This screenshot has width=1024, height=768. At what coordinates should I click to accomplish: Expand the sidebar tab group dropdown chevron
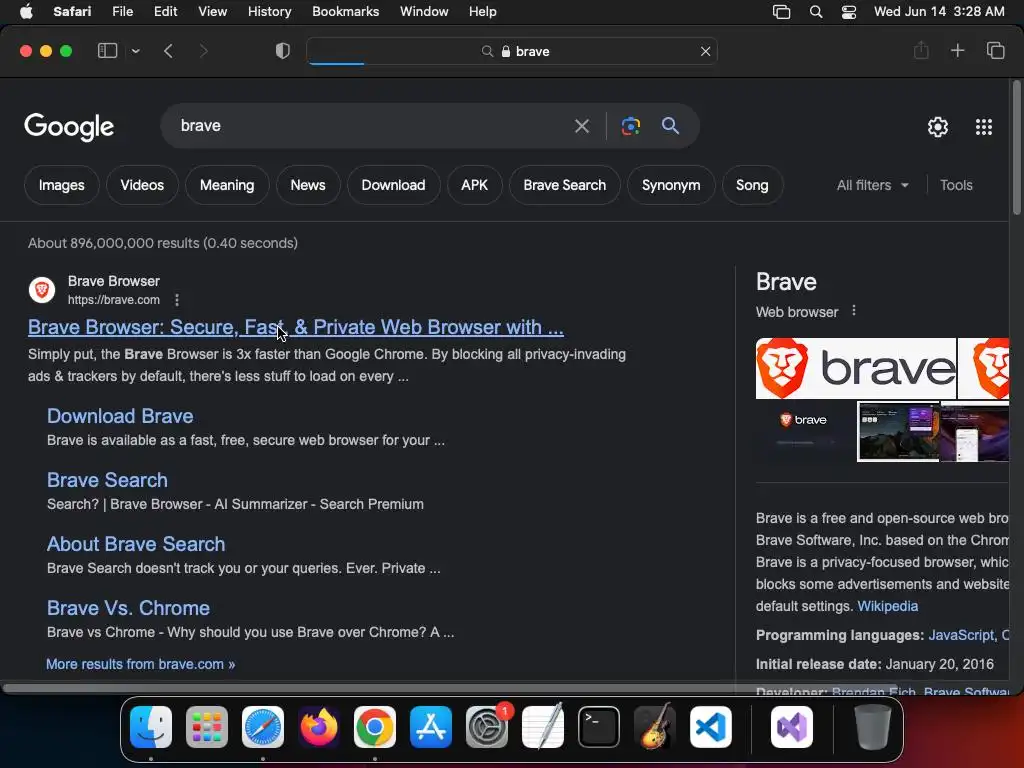pos(135,51)
